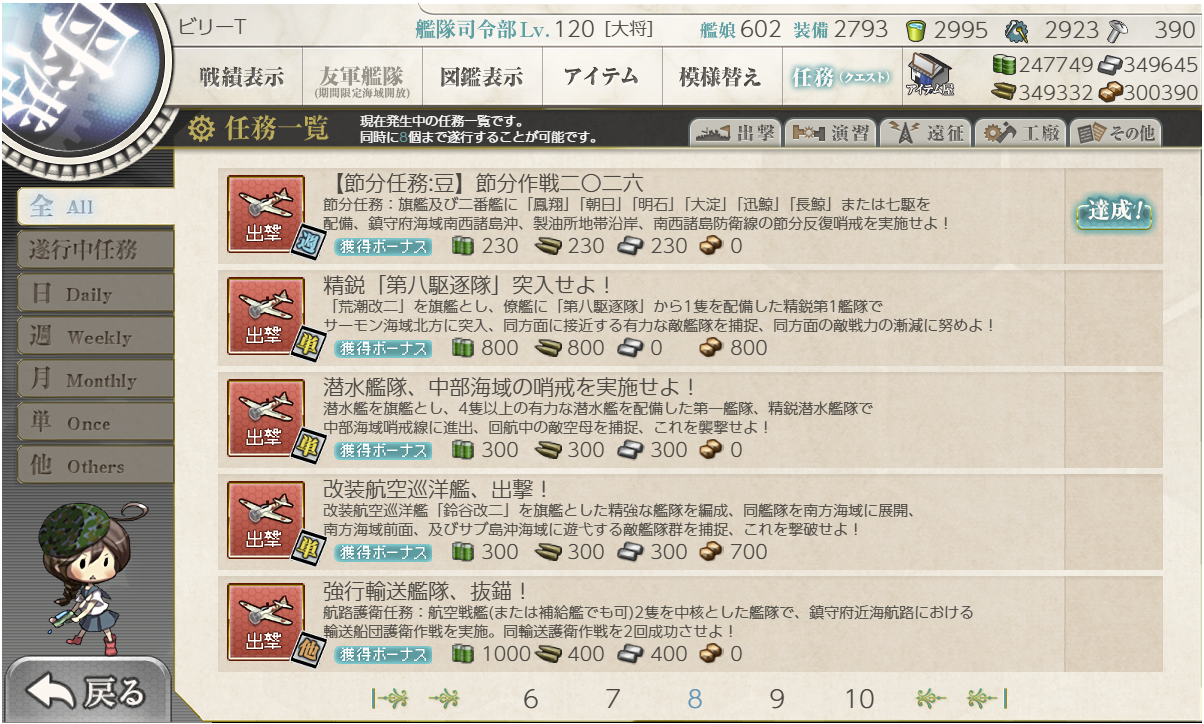Jump to the last quest page arrow
The width and height of the screenshot is (1204, 724).
(x=986, y=698)
